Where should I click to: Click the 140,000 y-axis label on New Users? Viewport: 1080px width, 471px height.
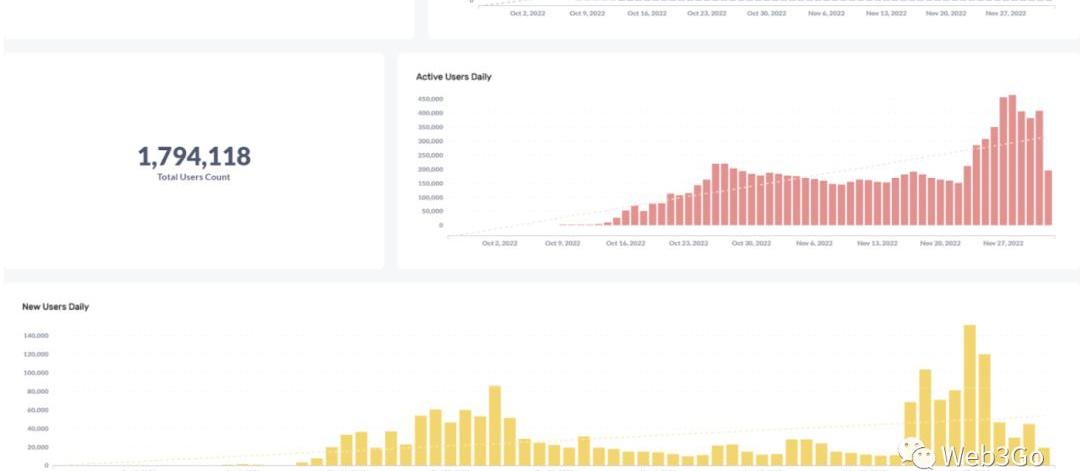point(36,335)
